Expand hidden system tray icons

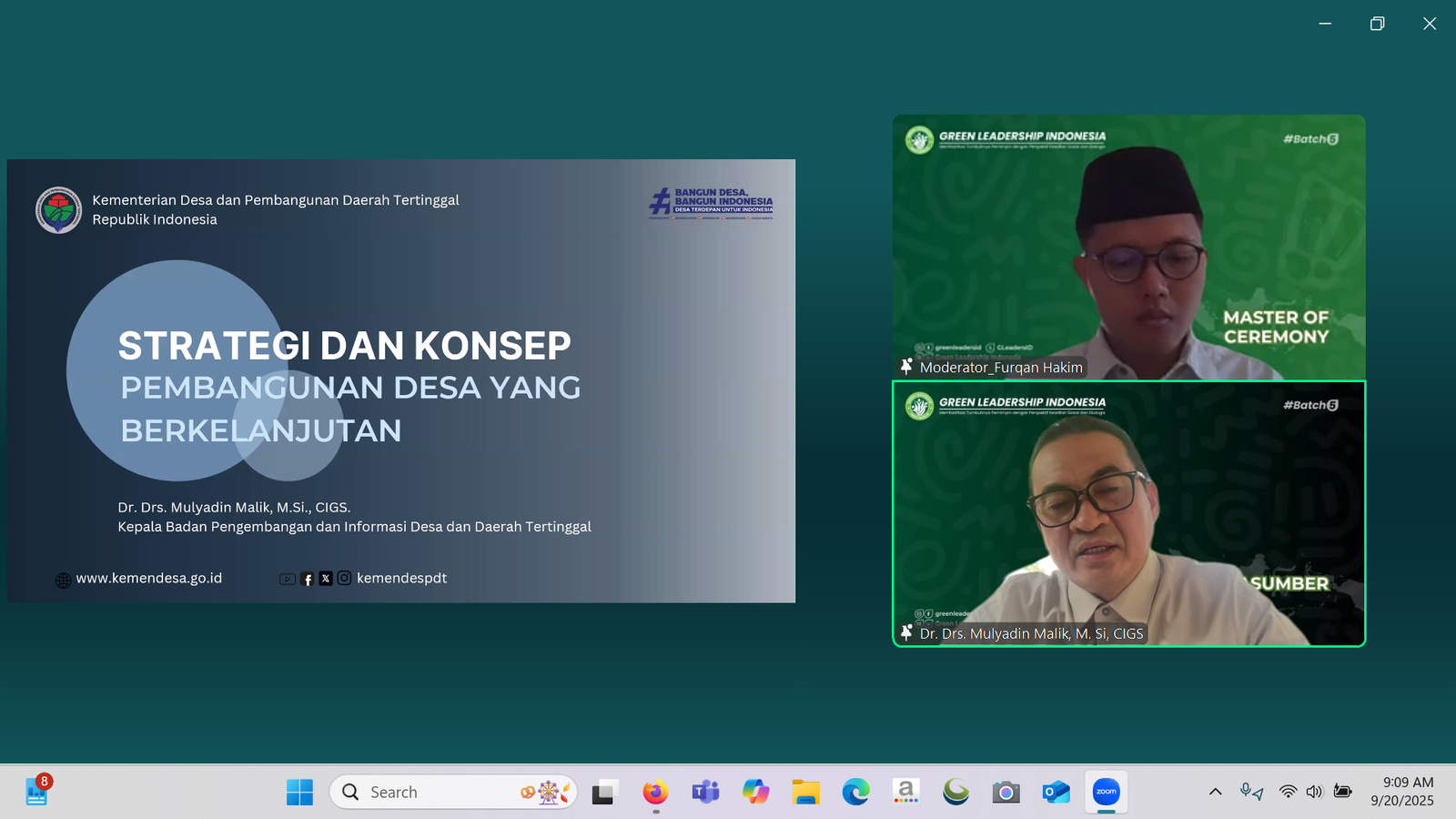pos(1215,792)
